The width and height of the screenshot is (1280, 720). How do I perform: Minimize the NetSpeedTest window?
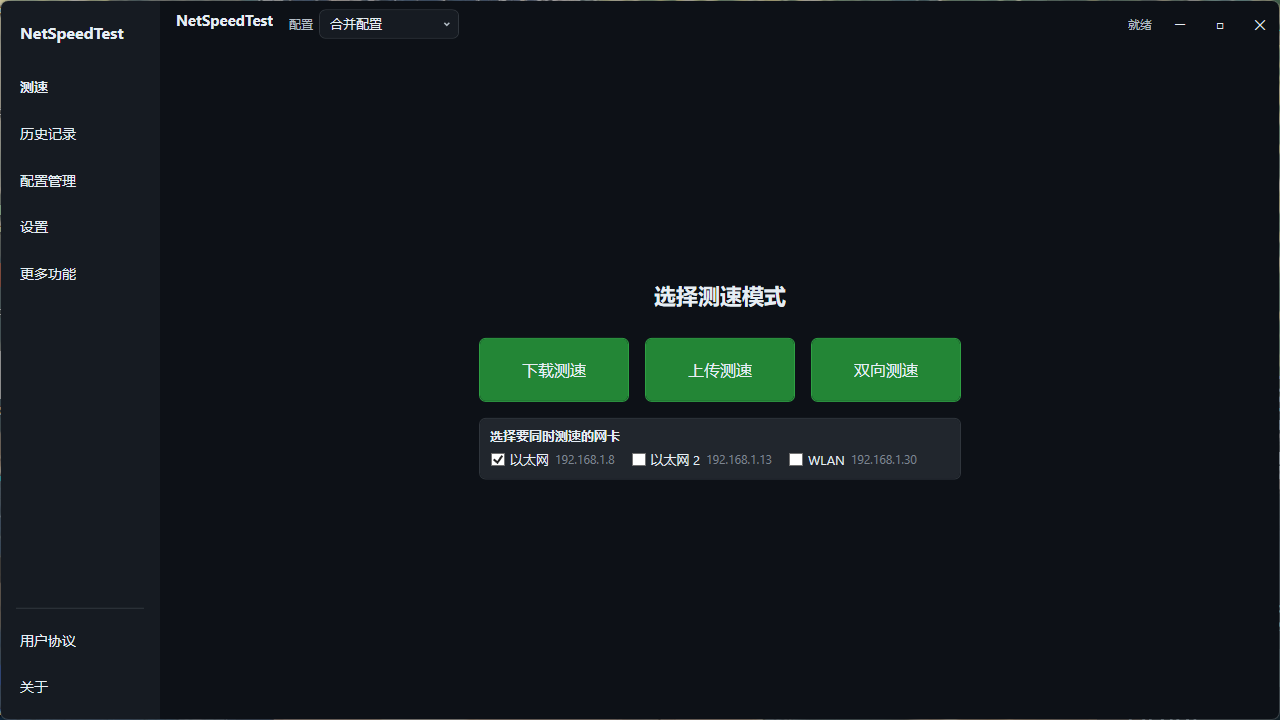1180,25
